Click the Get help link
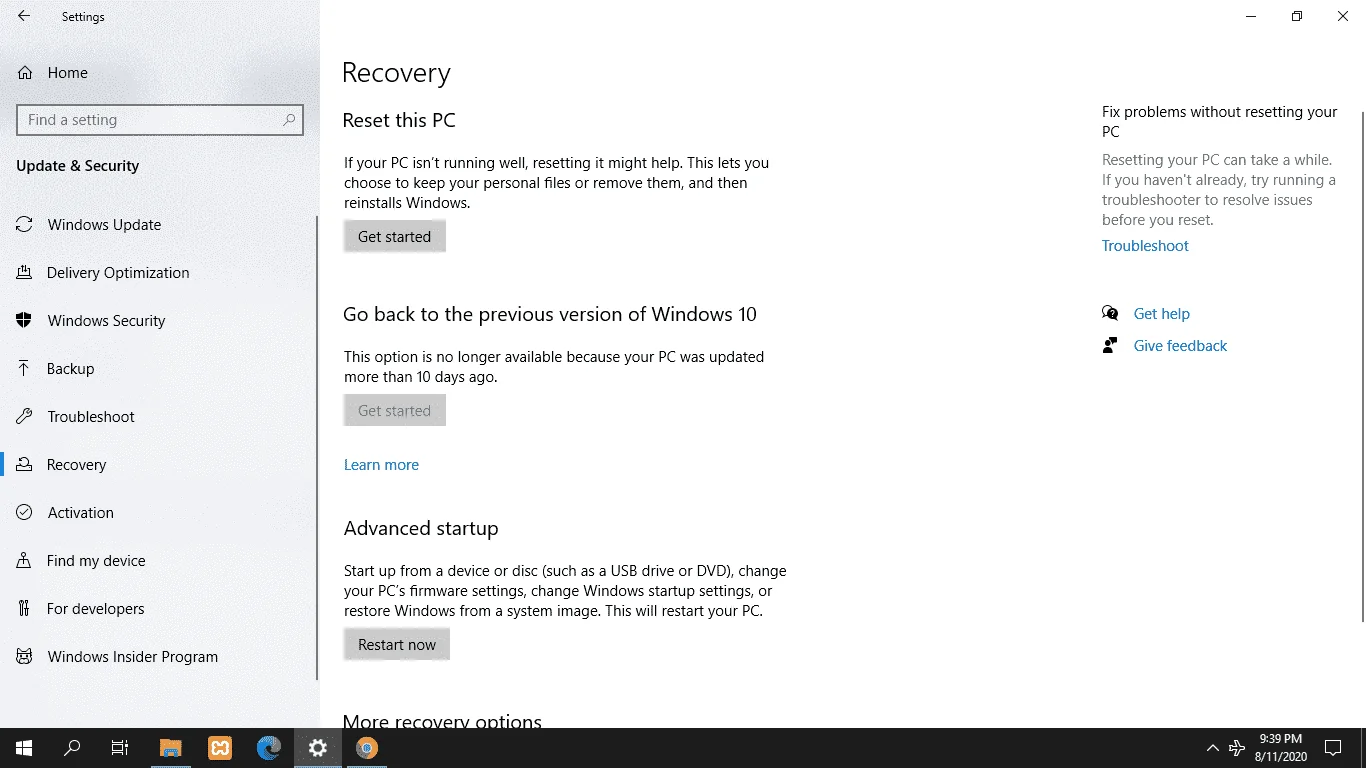The width and height of the screenshot is (1366, 768). click(x=1161, y=314)
